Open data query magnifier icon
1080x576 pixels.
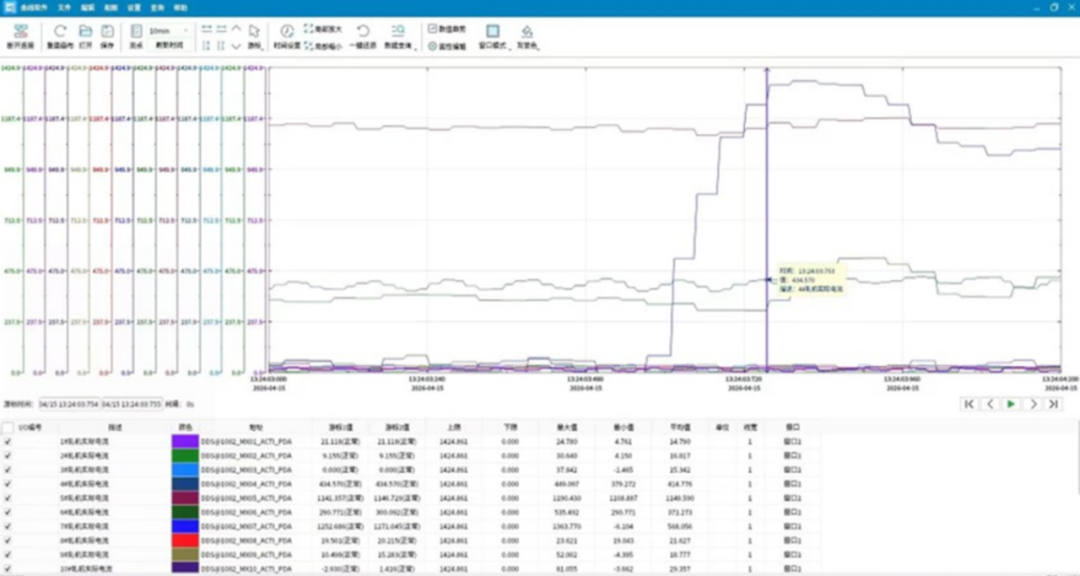pos(398,31)
